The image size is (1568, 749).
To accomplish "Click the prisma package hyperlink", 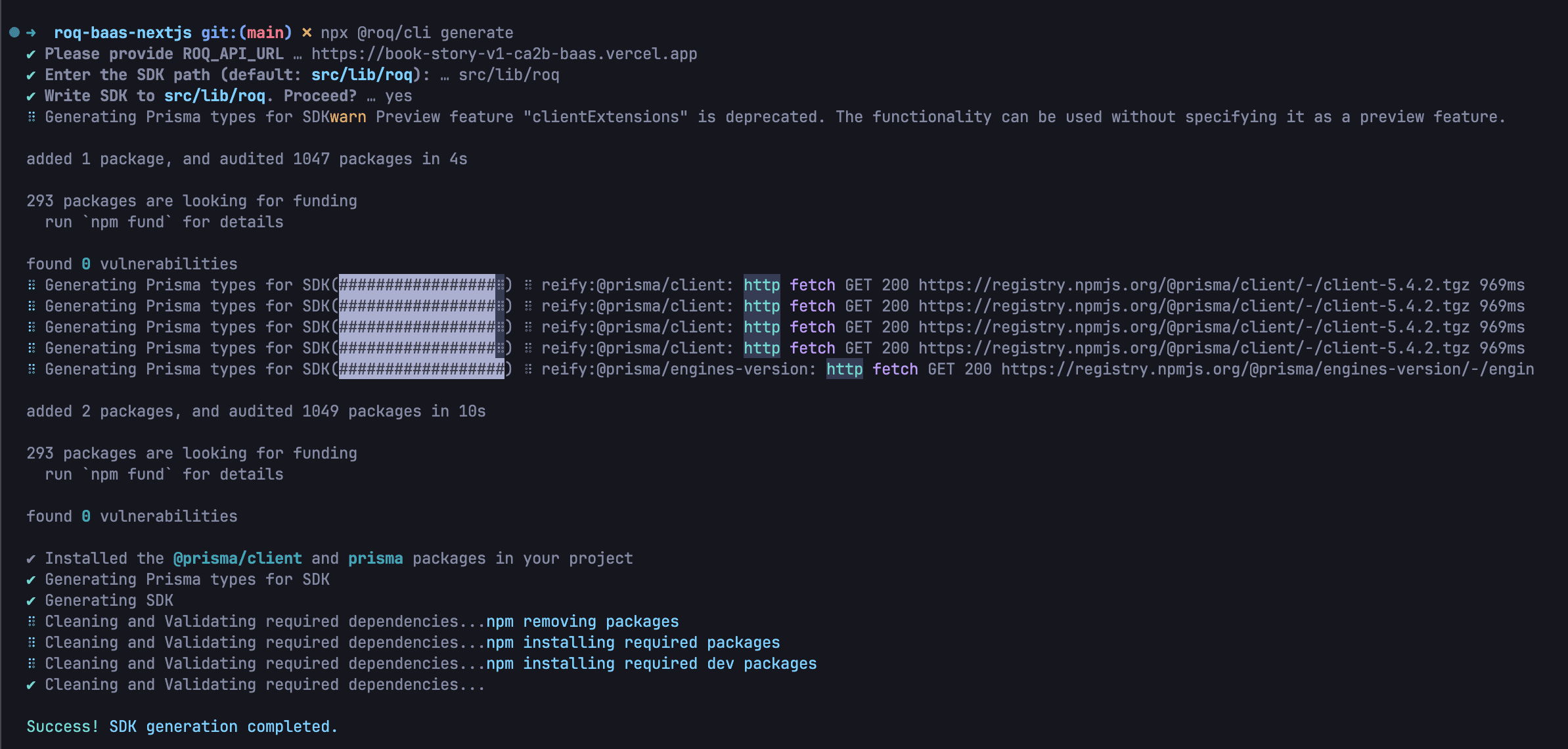I will click(x=375, y=558).
